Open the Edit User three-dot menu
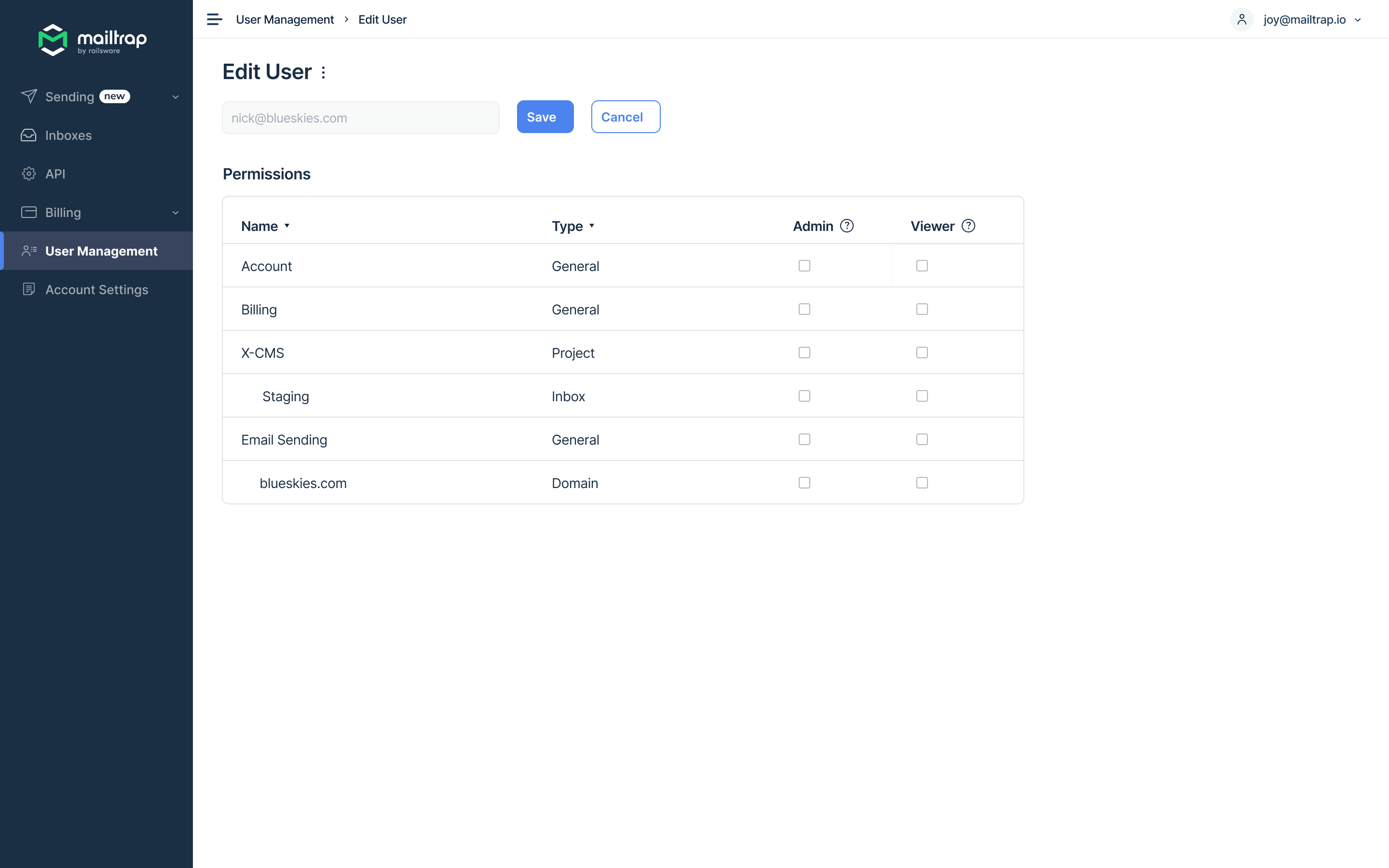This screenshot has height=868, width=1389. coord(324,72)
